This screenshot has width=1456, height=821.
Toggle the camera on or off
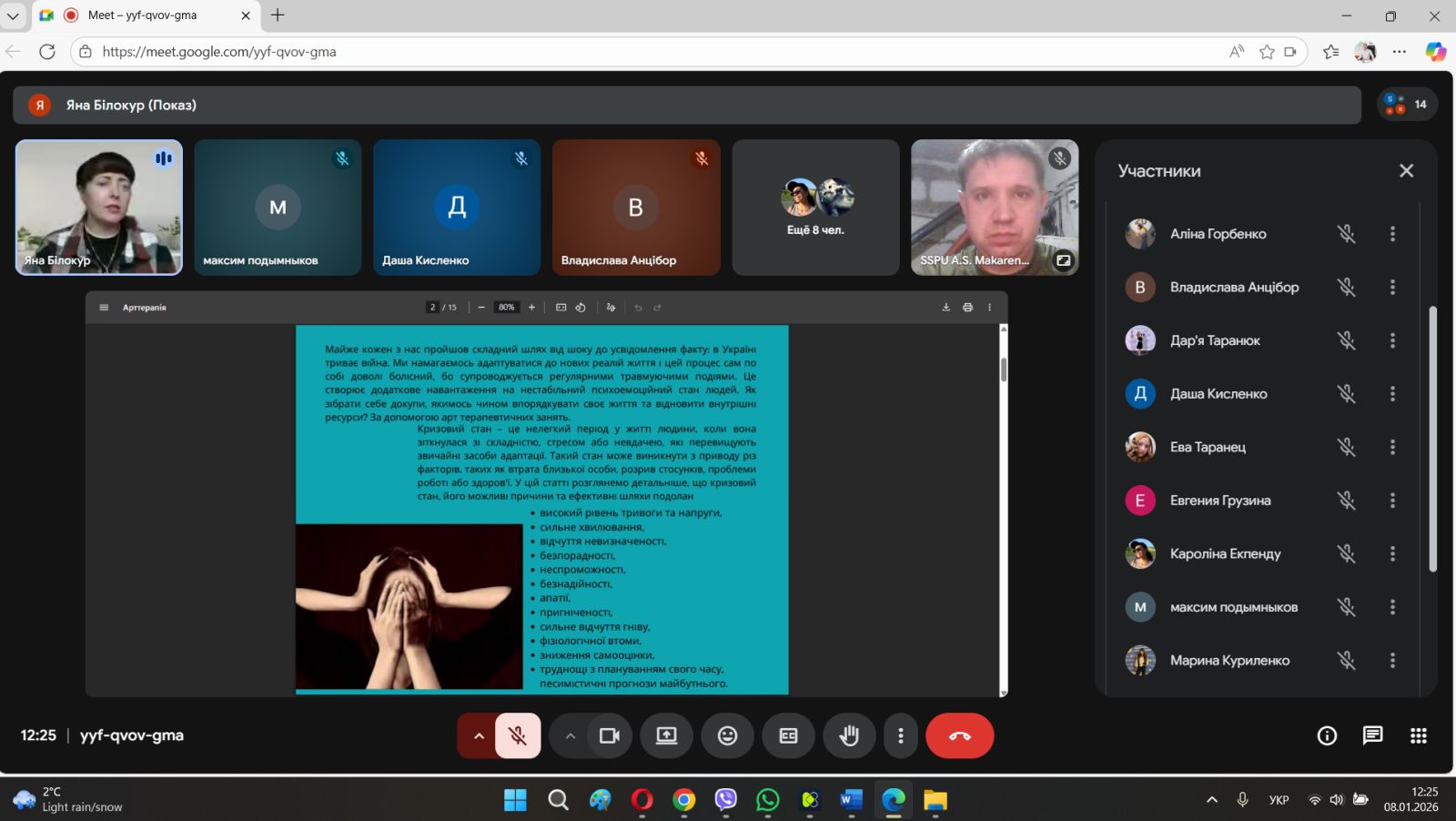(x=609, y=735)
